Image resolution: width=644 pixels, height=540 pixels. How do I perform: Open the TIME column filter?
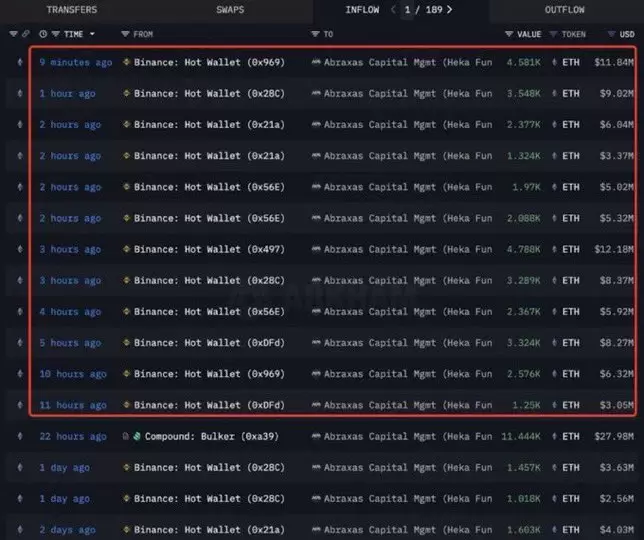coord(55,34)
